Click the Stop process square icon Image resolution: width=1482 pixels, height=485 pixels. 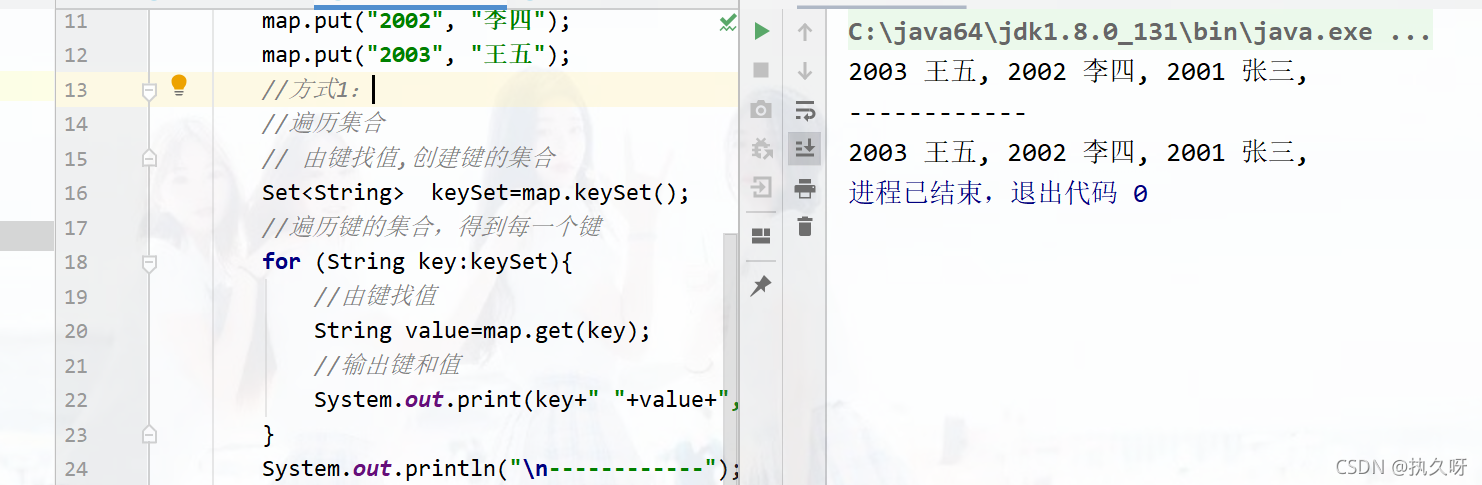pyautogui.click(x=762, y=70)
